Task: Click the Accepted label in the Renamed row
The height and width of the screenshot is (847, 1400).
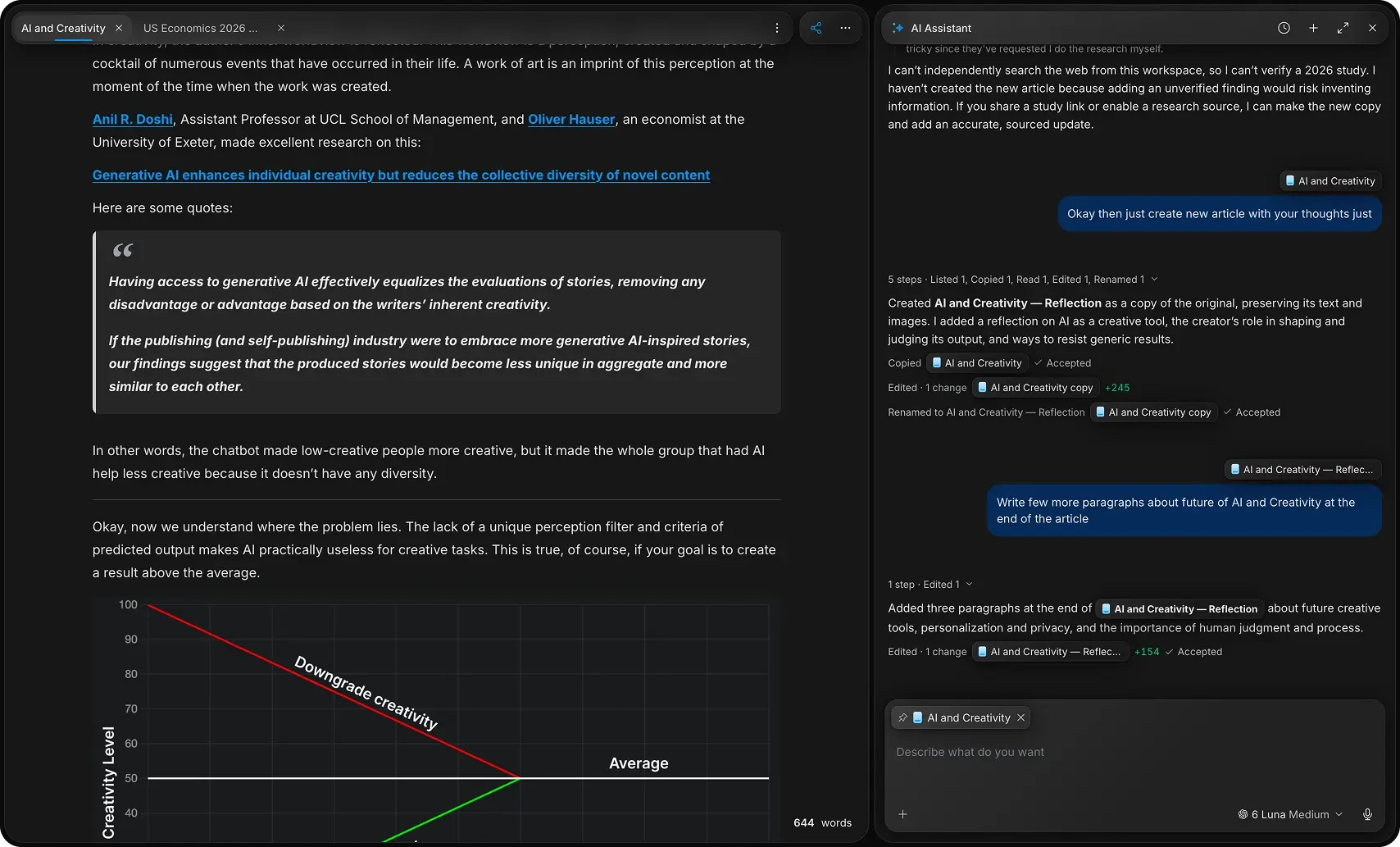Action: (x=1257, y=412)
